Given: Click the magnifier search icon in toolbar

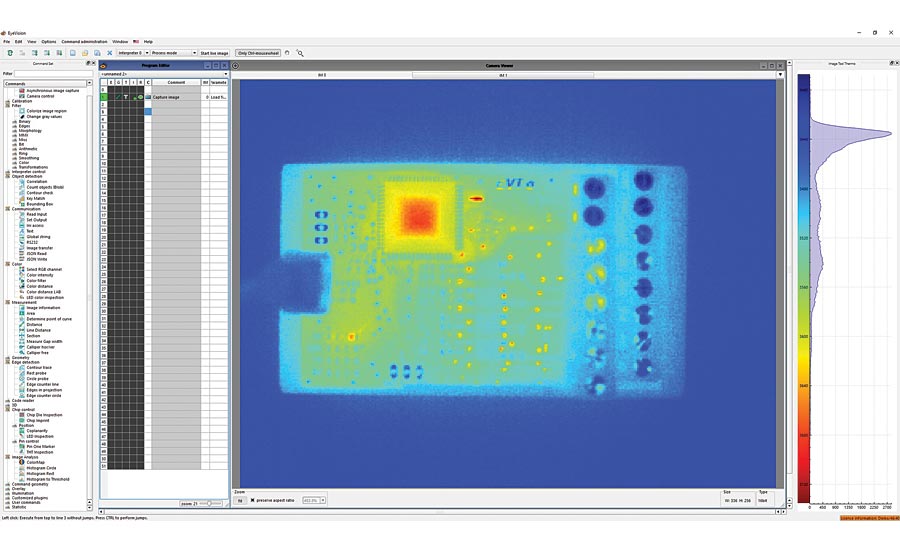Looking at the screenshot, I should click(300, 52).
